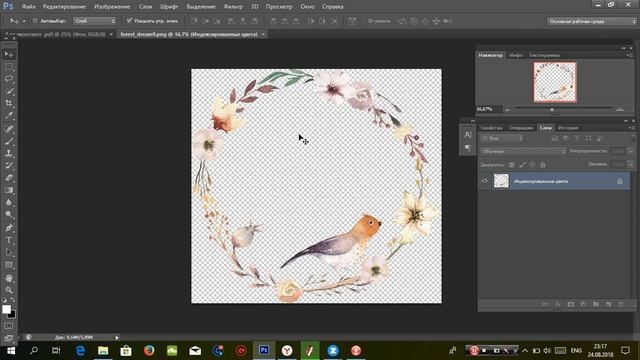
Task: Click lock transparent pixels icon
Action: (511, 164)
